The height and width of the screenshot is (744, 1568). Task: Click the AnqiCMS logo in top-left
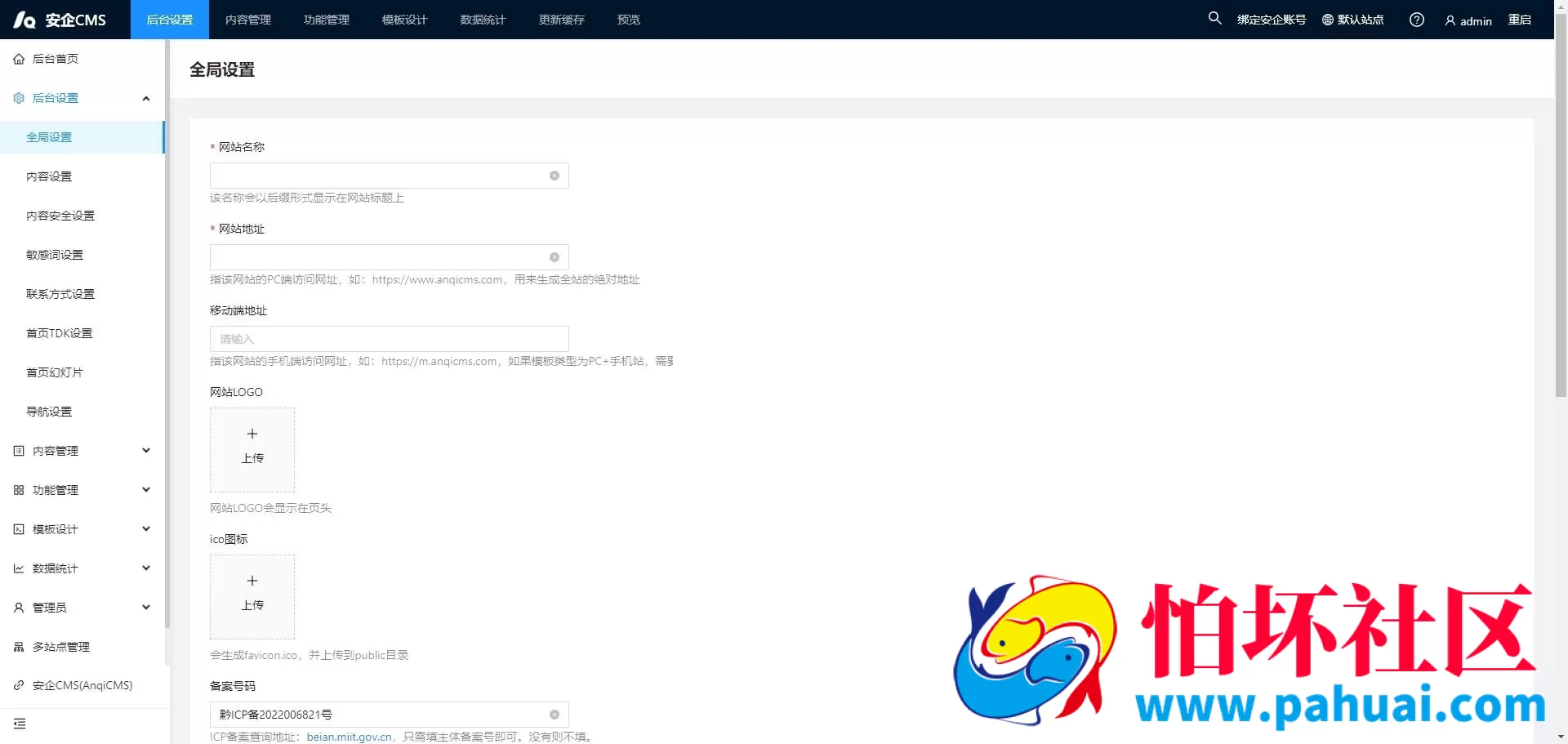point(60,20)
